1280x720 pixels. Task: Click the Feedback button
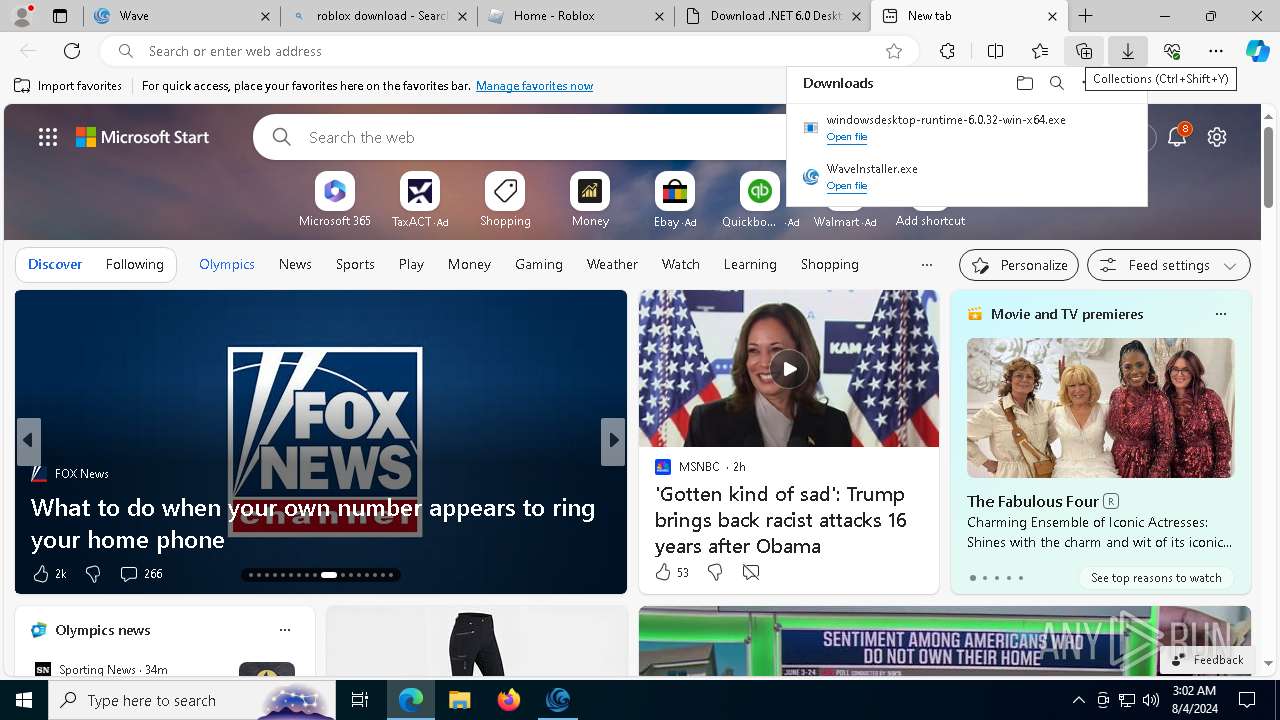[1207, 660]
